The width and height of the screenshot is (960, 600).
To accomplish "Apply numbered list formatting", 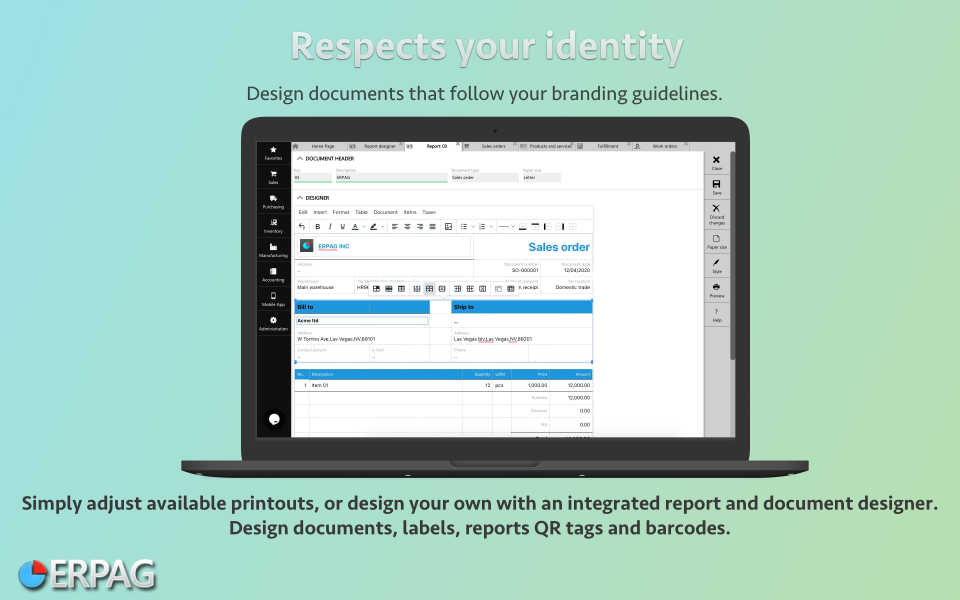I will tap(482, 227).
